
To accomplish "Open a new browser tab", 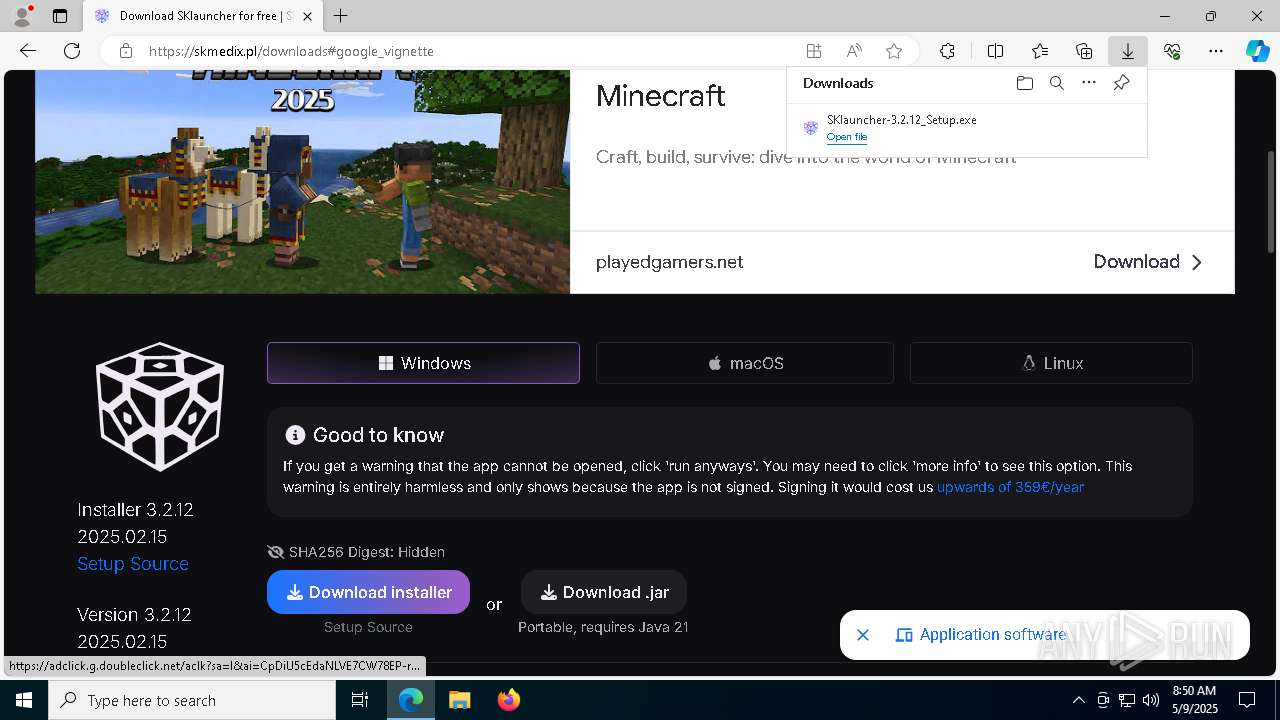I will coord(341,16).
